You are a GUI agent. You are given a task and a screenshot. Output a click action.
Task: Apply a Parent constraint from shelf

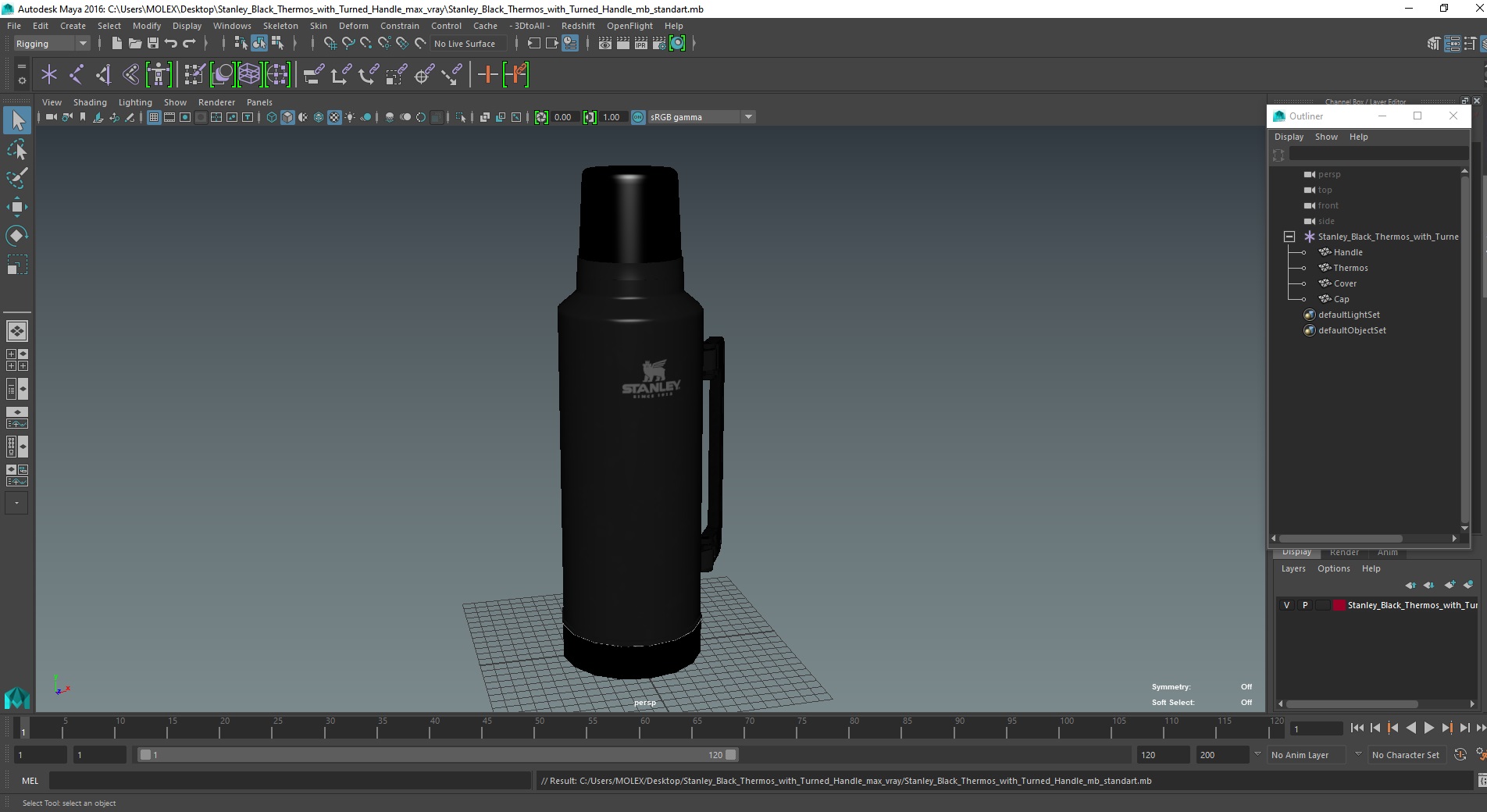point(314,75)
